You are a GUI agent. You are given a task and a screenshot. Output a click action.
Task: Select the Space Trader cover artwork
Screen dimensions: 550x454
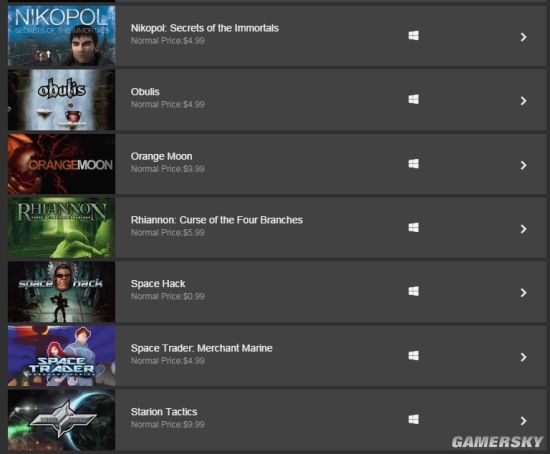click(61, 356)
